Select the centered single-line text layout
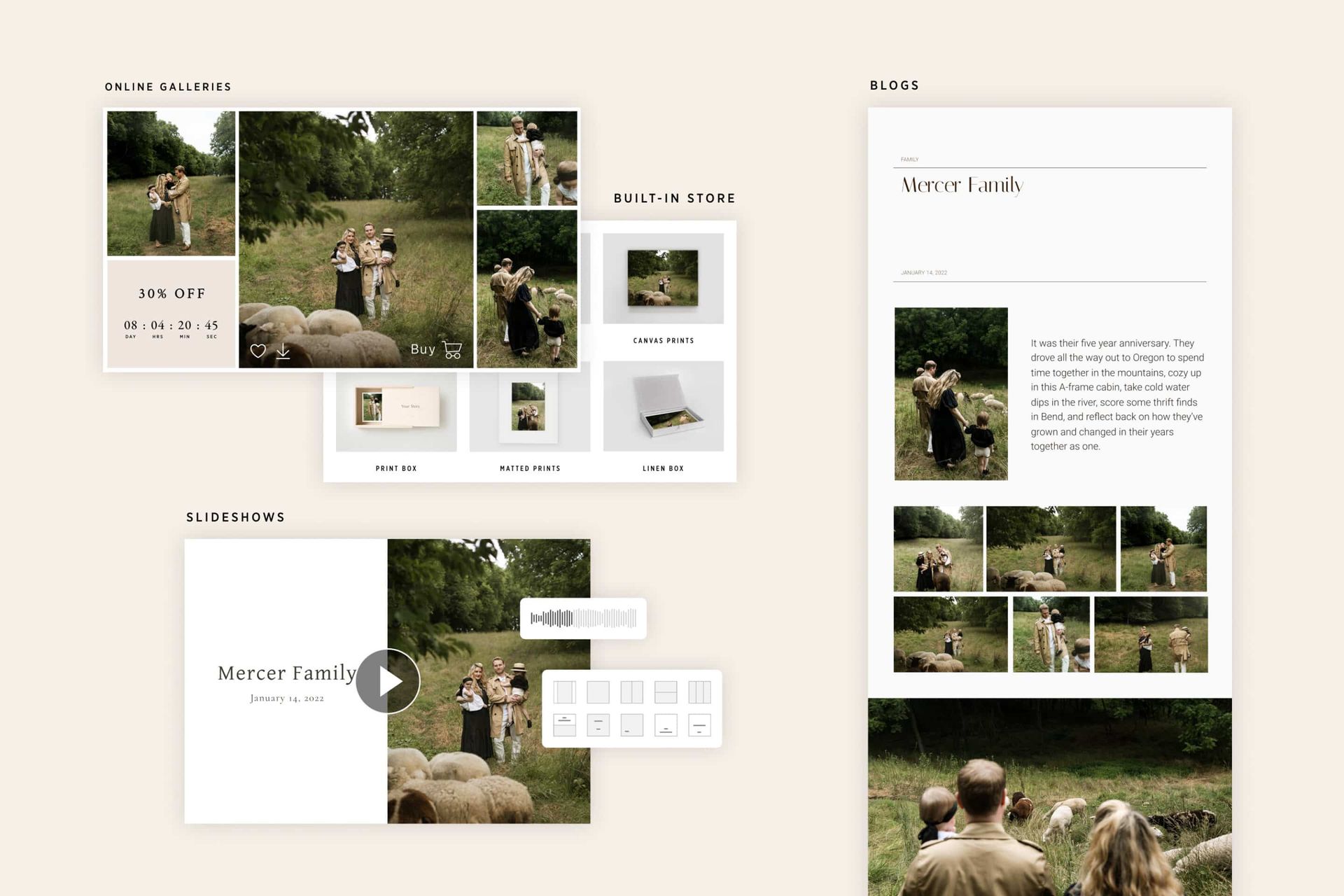Image resolution: width=1344 pixels, height=896 pixels. 700,724
